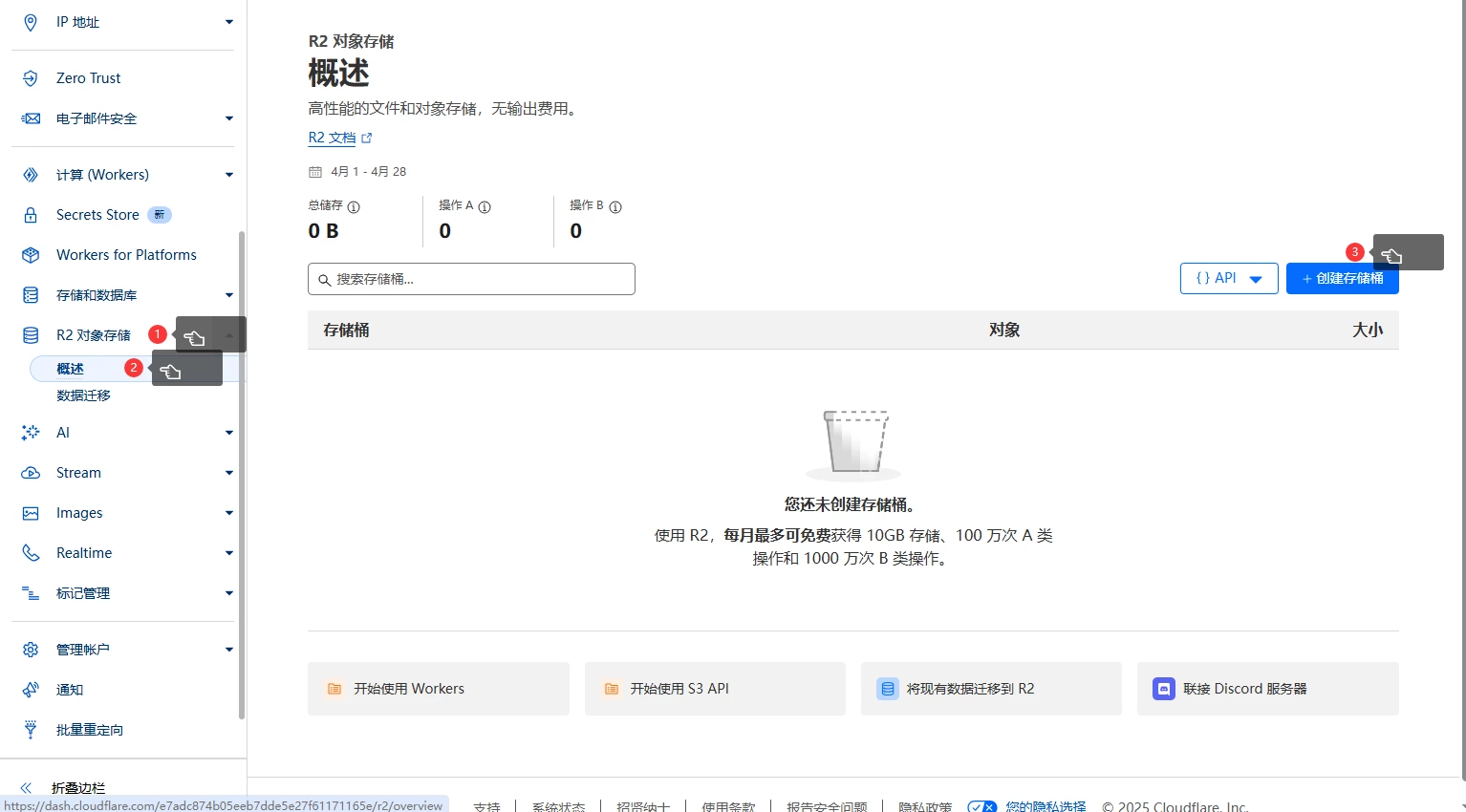The width and height of the screenshot is (1466, 812).
Task: Click the calendar icon beside the date range
Action: tap(315, 171)
